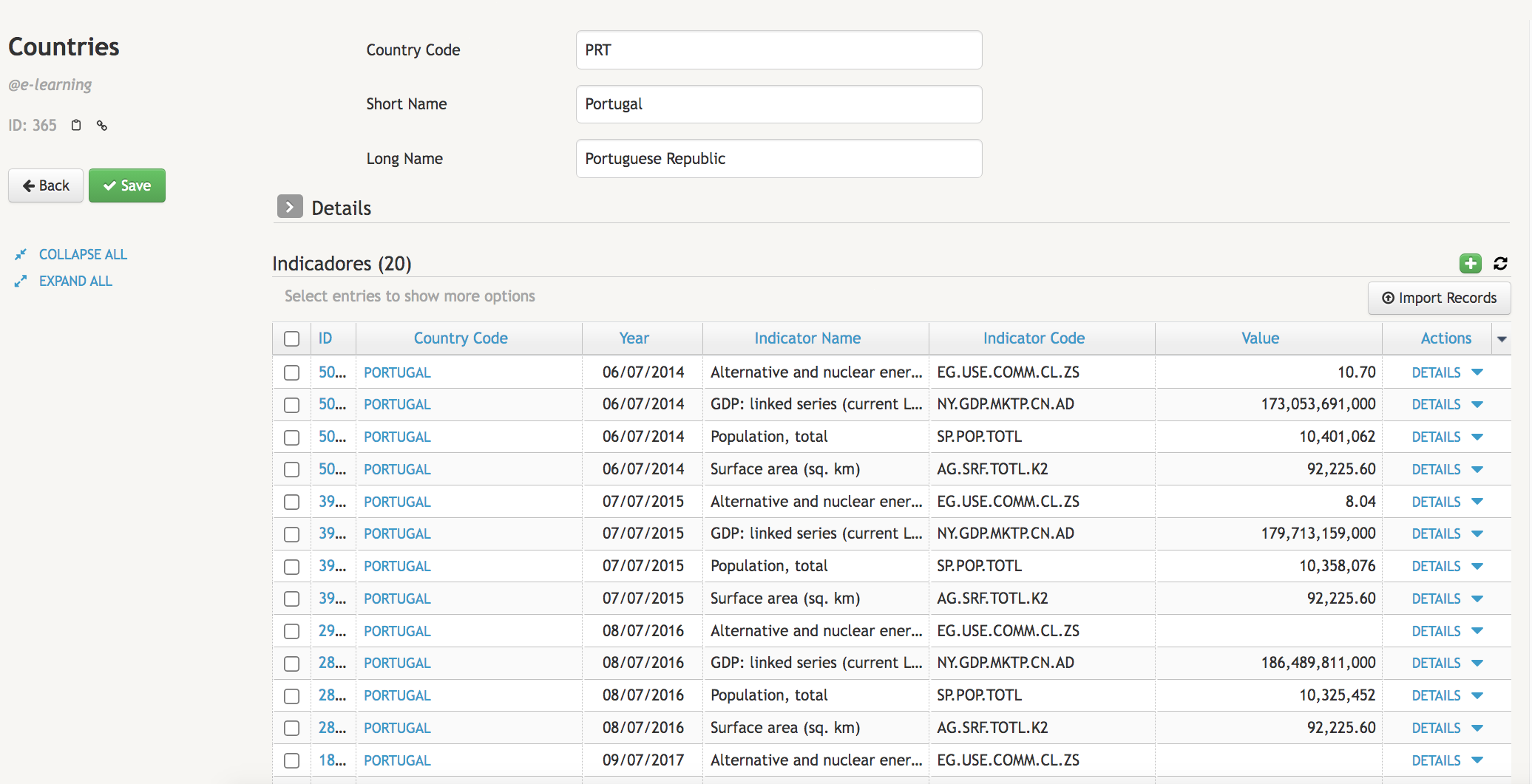Sort by the Actions column header
This screenshot has width=1532, height=784.
[x=1445, y=338]
